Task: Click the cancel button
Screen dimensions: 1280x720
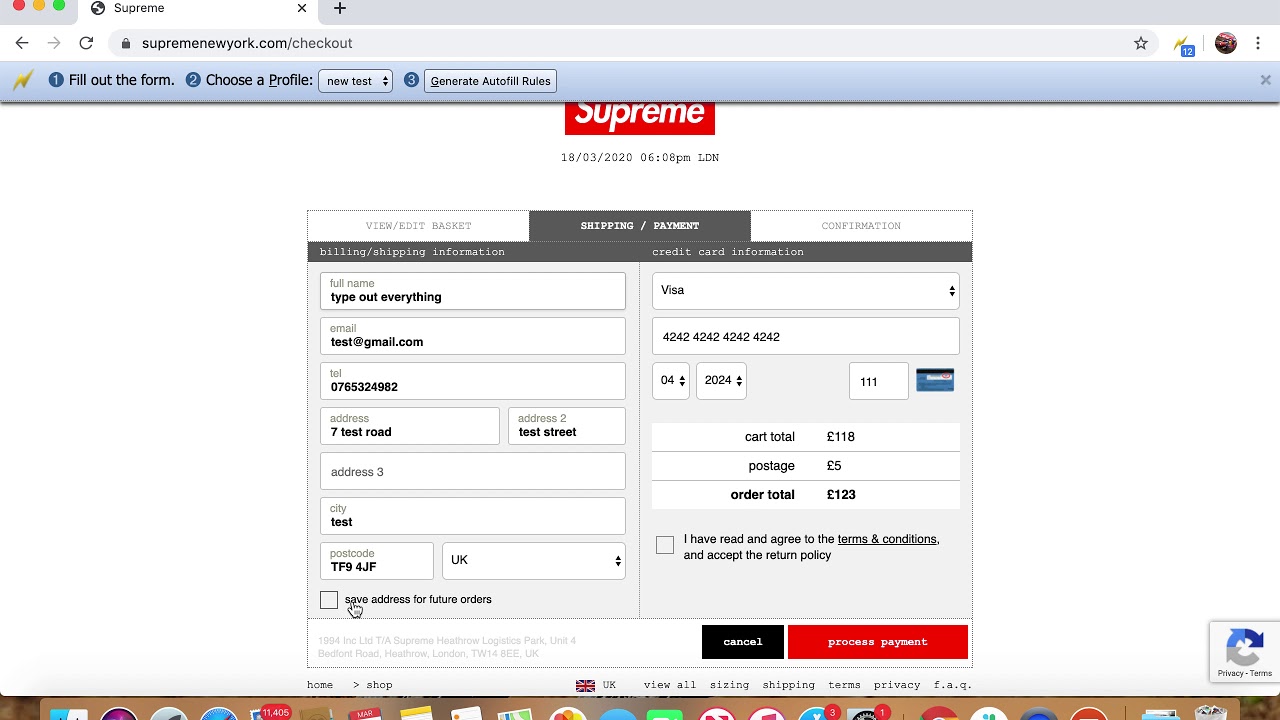Action: (x=743, y=642)
